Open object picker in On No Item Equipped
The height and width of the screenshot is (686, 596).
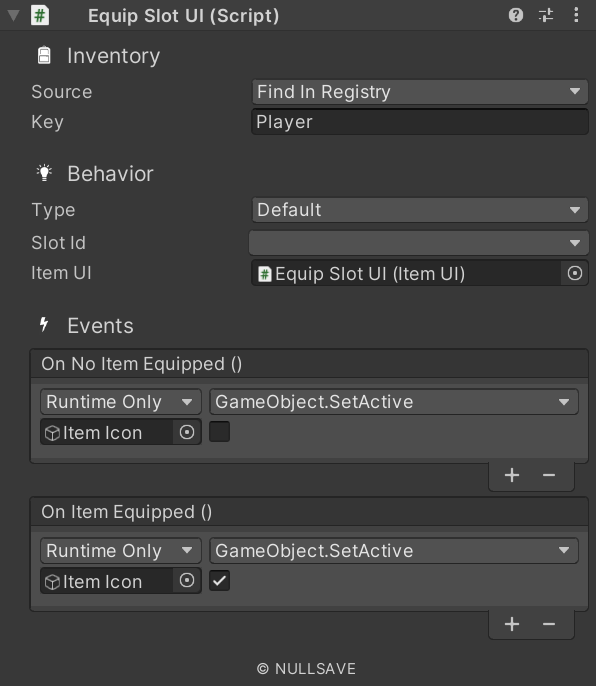click(x=187, y=432)
